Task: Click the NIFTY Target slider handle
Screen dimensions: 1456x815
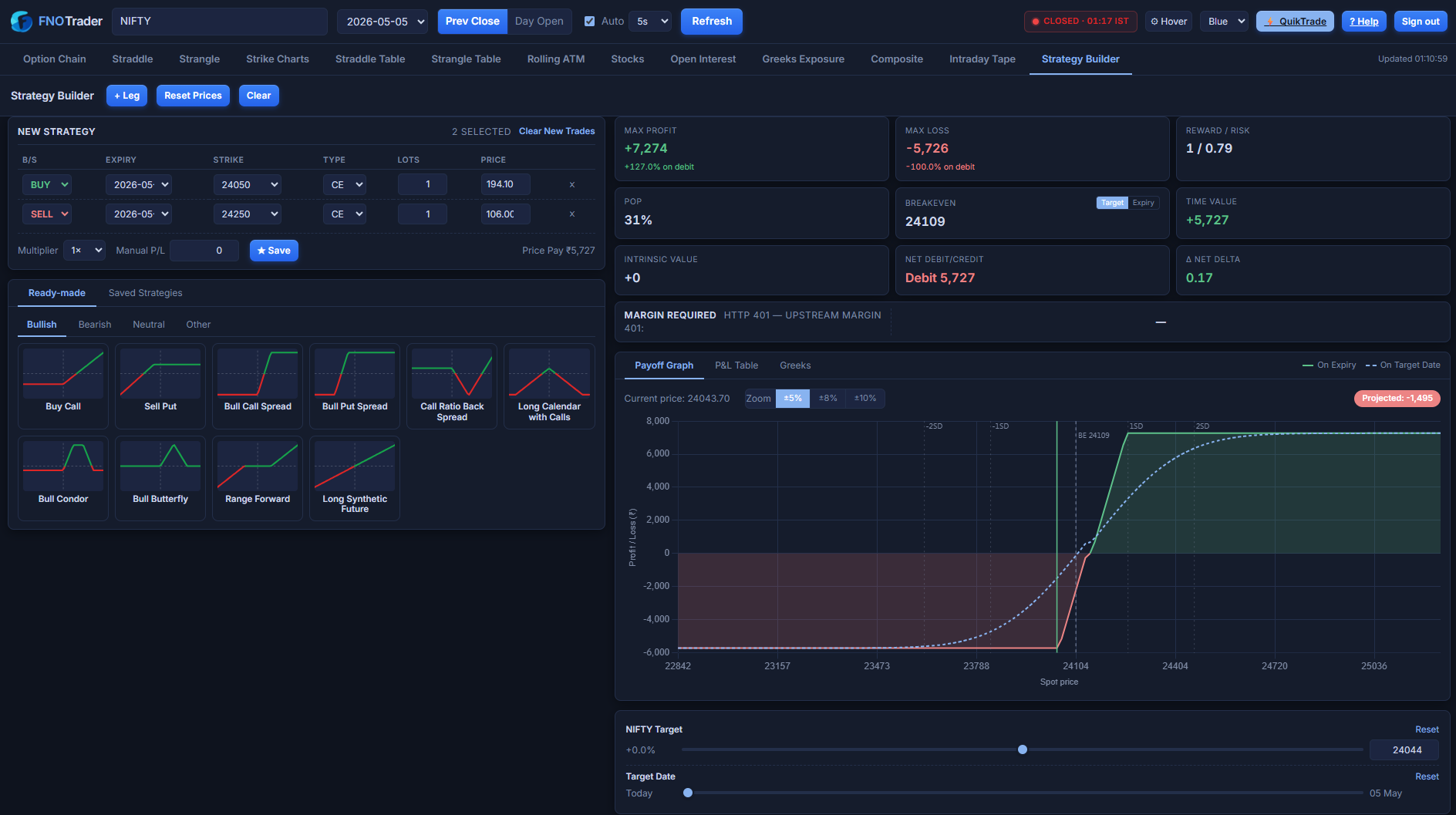Action: [1023, 749]
